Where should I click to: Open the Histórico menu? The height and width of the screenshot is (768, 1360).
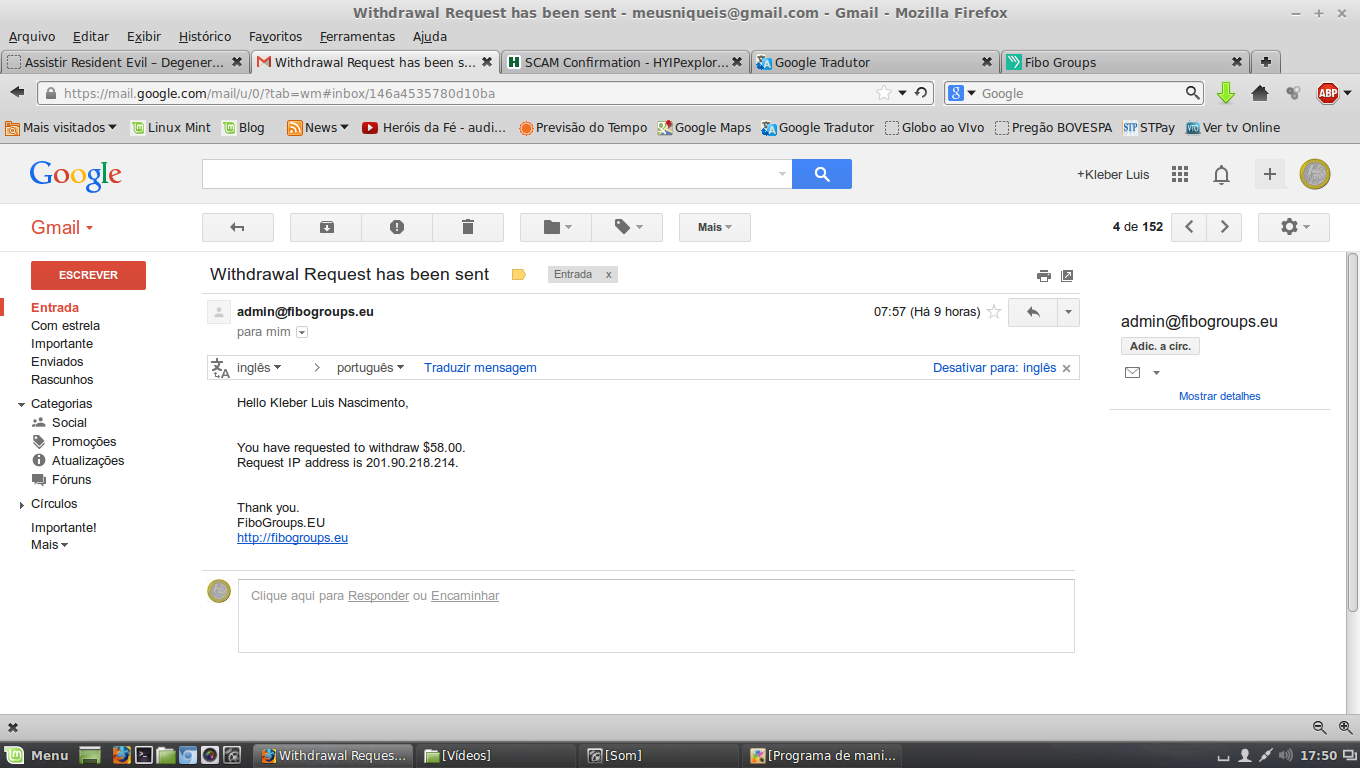point(204,36)
